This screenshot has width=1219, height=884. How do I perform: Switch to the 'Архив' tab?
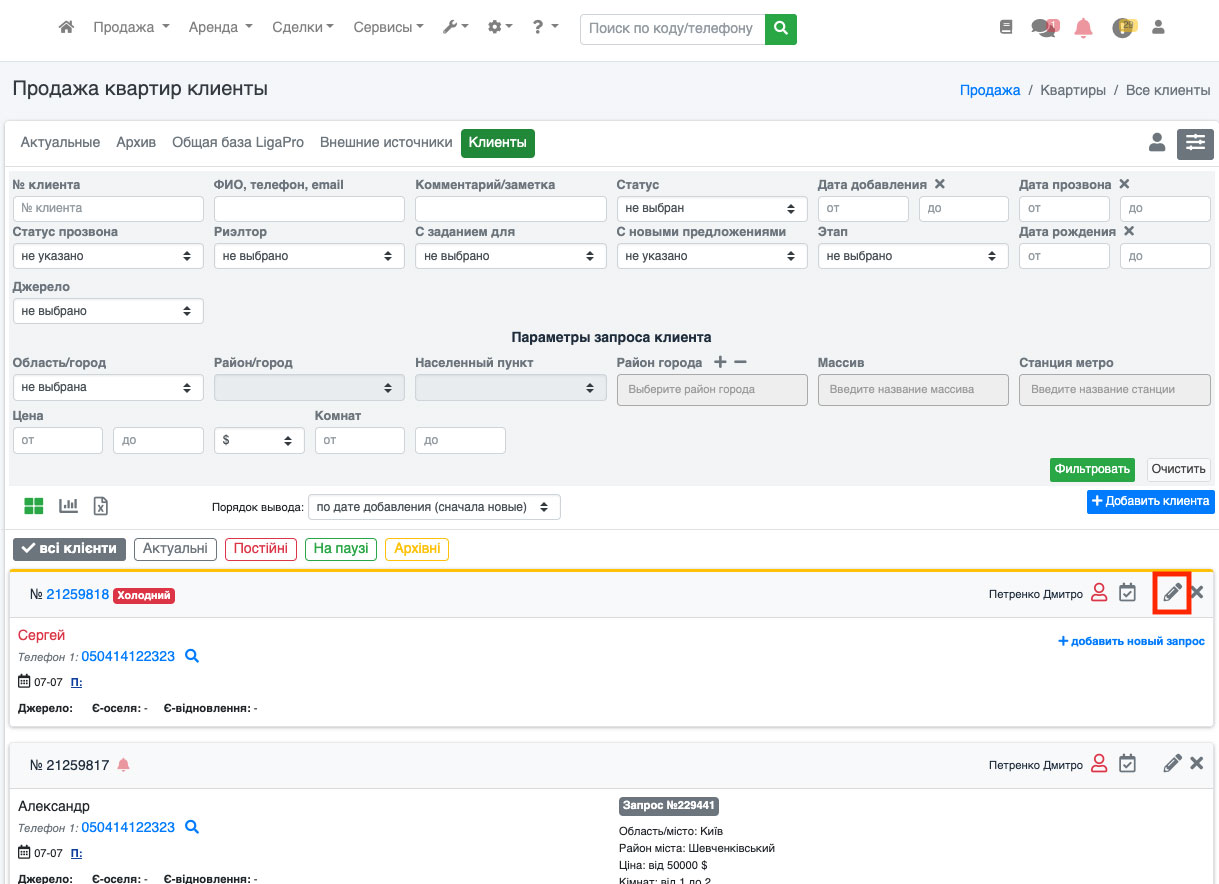136,143
